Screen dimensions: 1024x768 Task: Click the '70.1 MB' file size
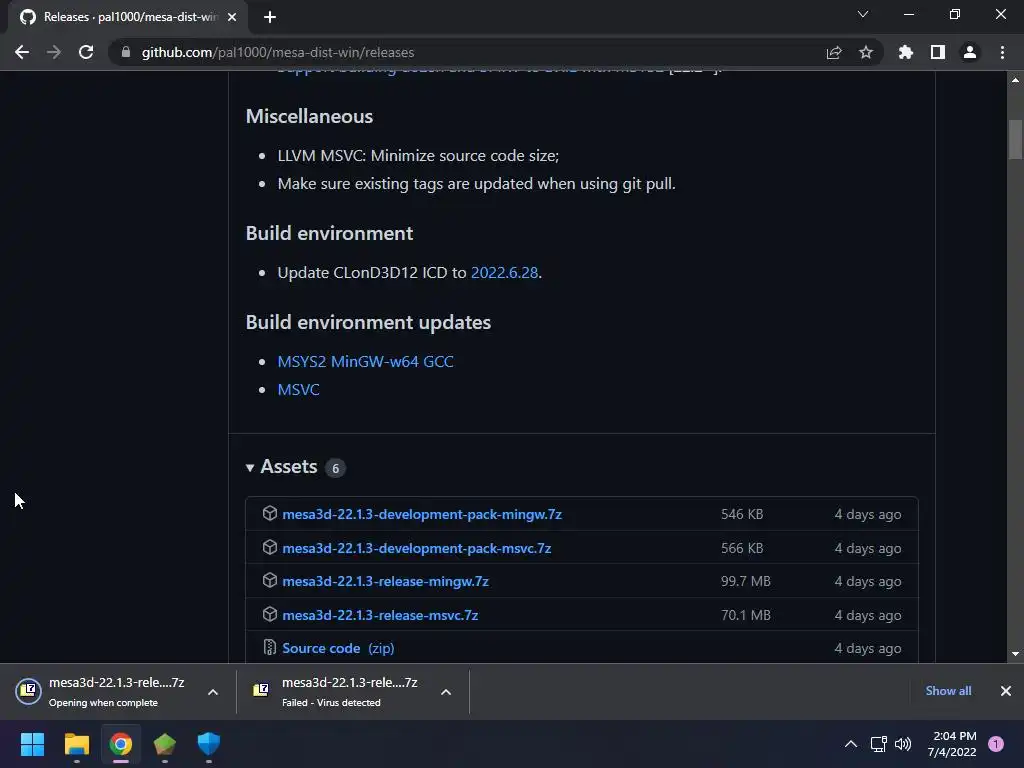746,615
